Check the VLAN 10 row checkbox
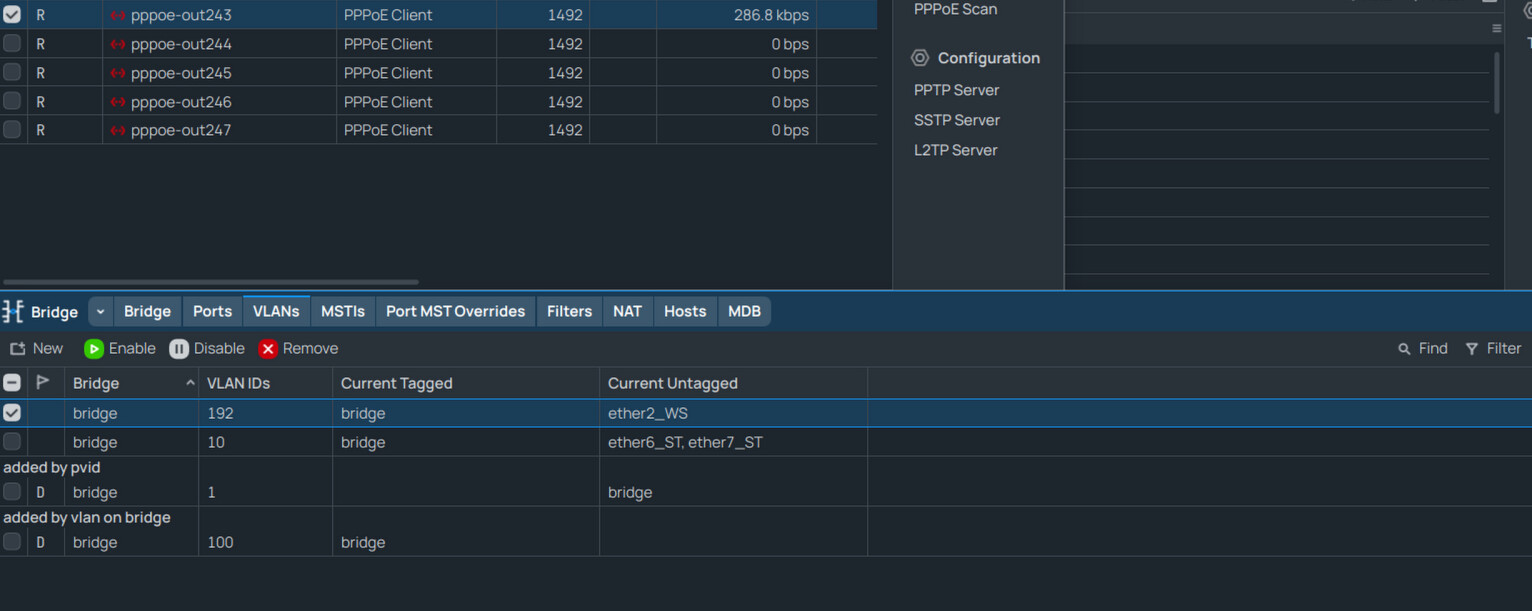This screenshot has width=1532, height=611. click(12, 442)
